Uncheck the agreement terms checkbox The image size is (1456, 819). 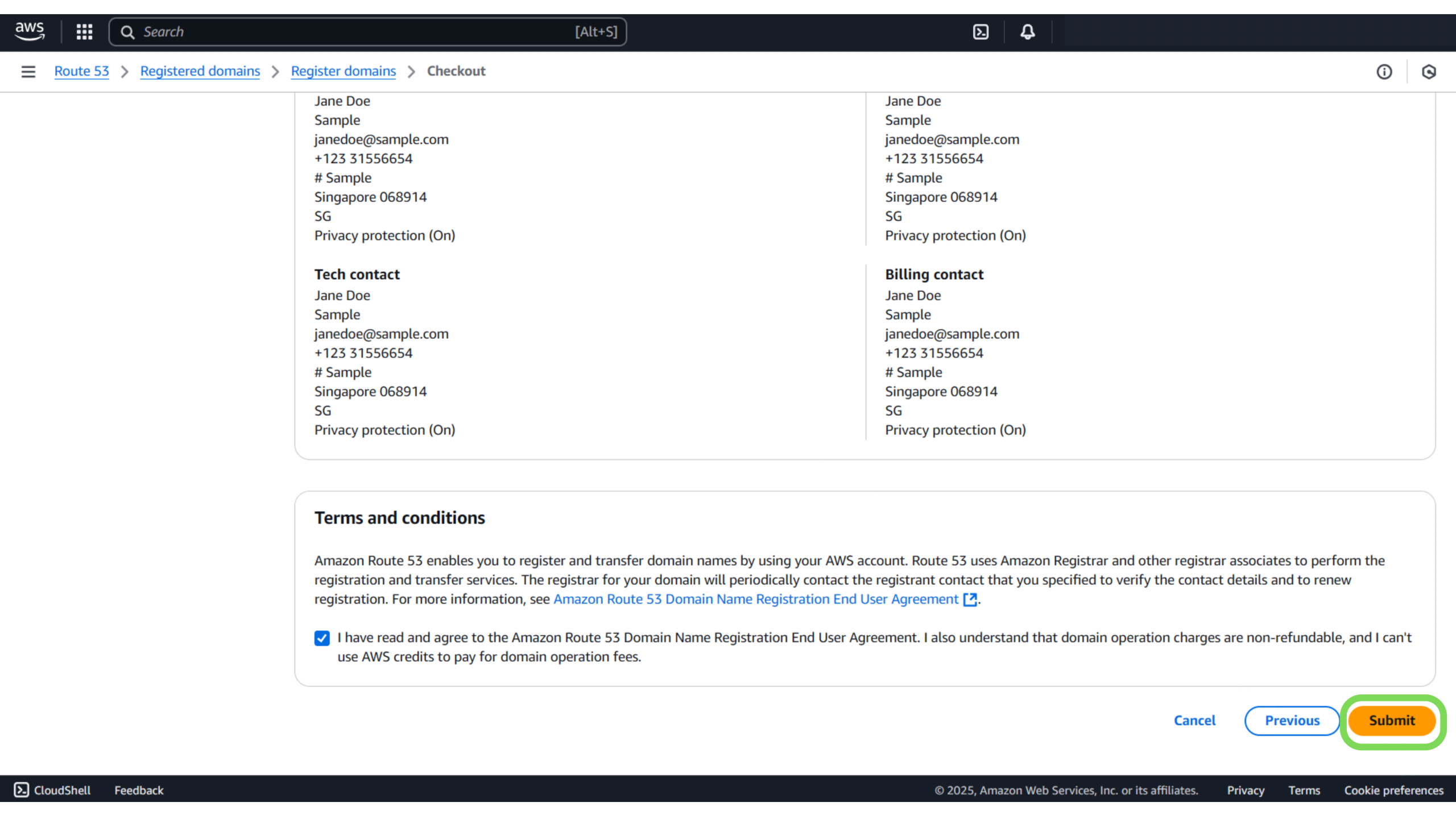coord(322,638)
